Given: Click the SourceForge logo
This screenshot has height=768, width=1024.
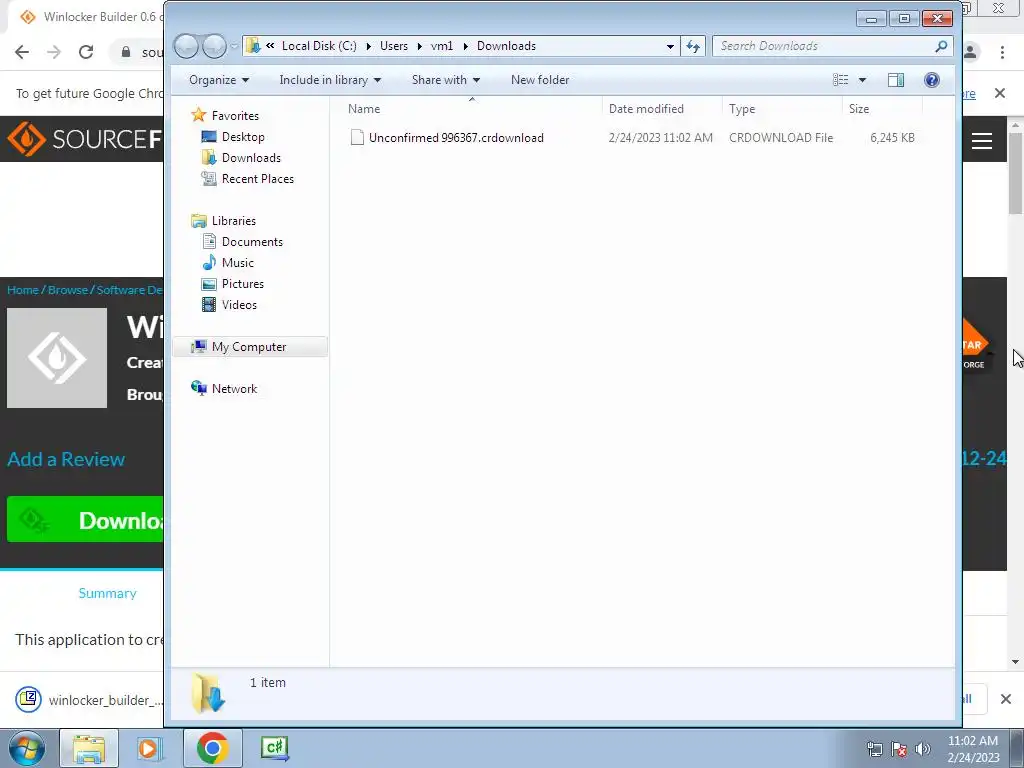Looking at the screenshot, I should pyautogui.click(x=86, y=139).
